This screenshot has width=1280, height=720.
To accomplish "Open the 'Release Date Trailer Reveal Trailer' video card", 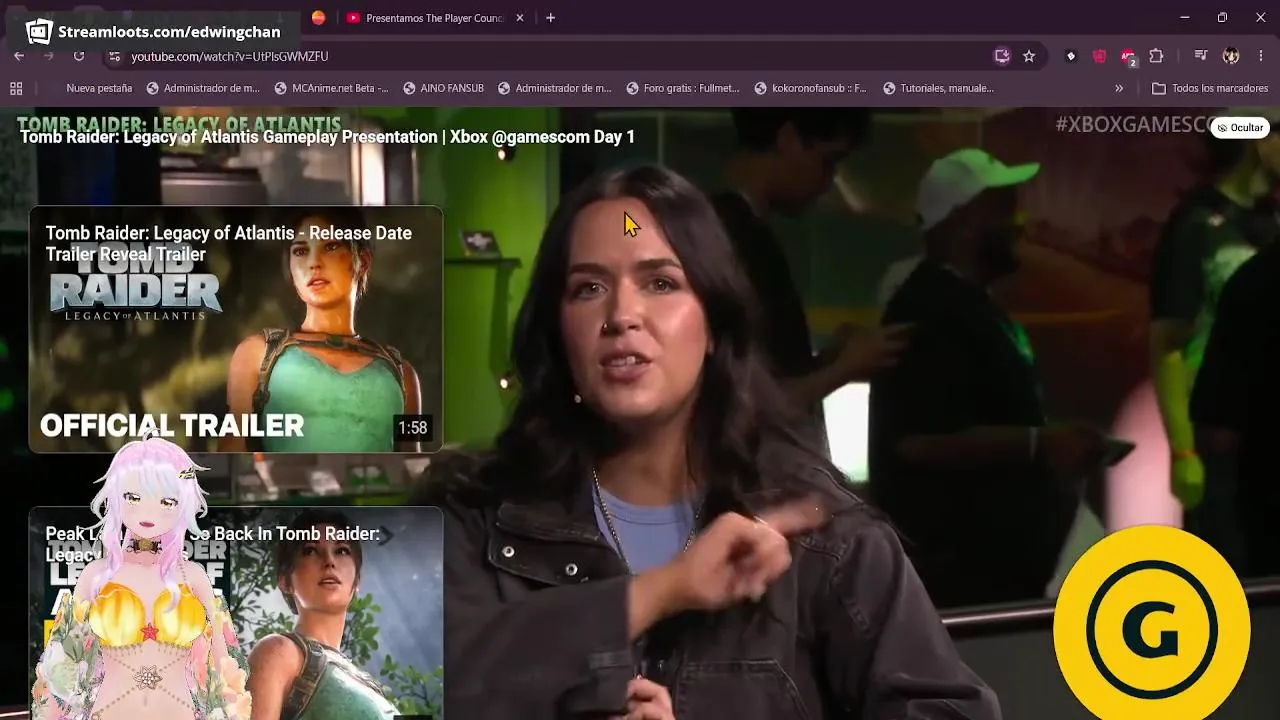I will coord(236,329).
